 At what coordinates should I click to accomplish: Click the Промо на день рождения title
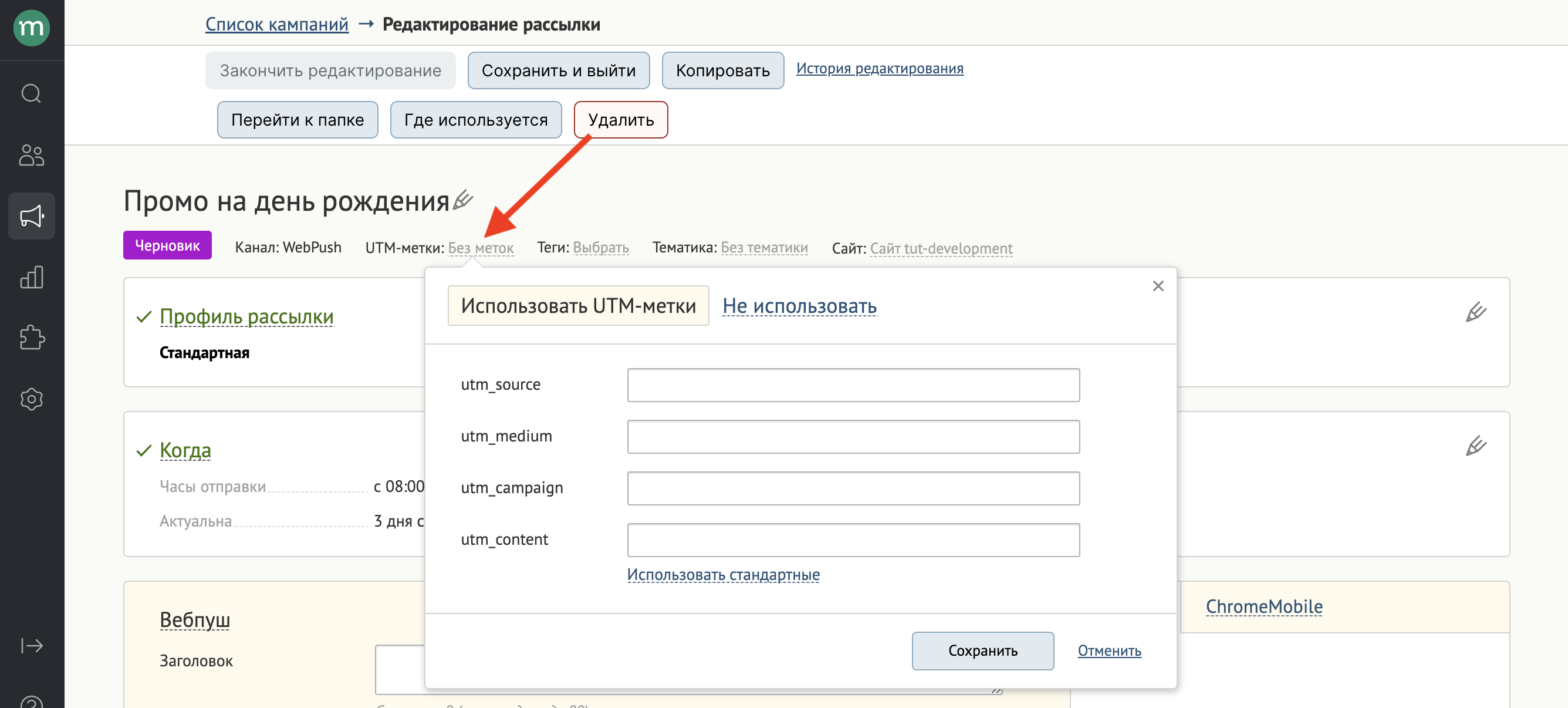(x=287, y=200)
